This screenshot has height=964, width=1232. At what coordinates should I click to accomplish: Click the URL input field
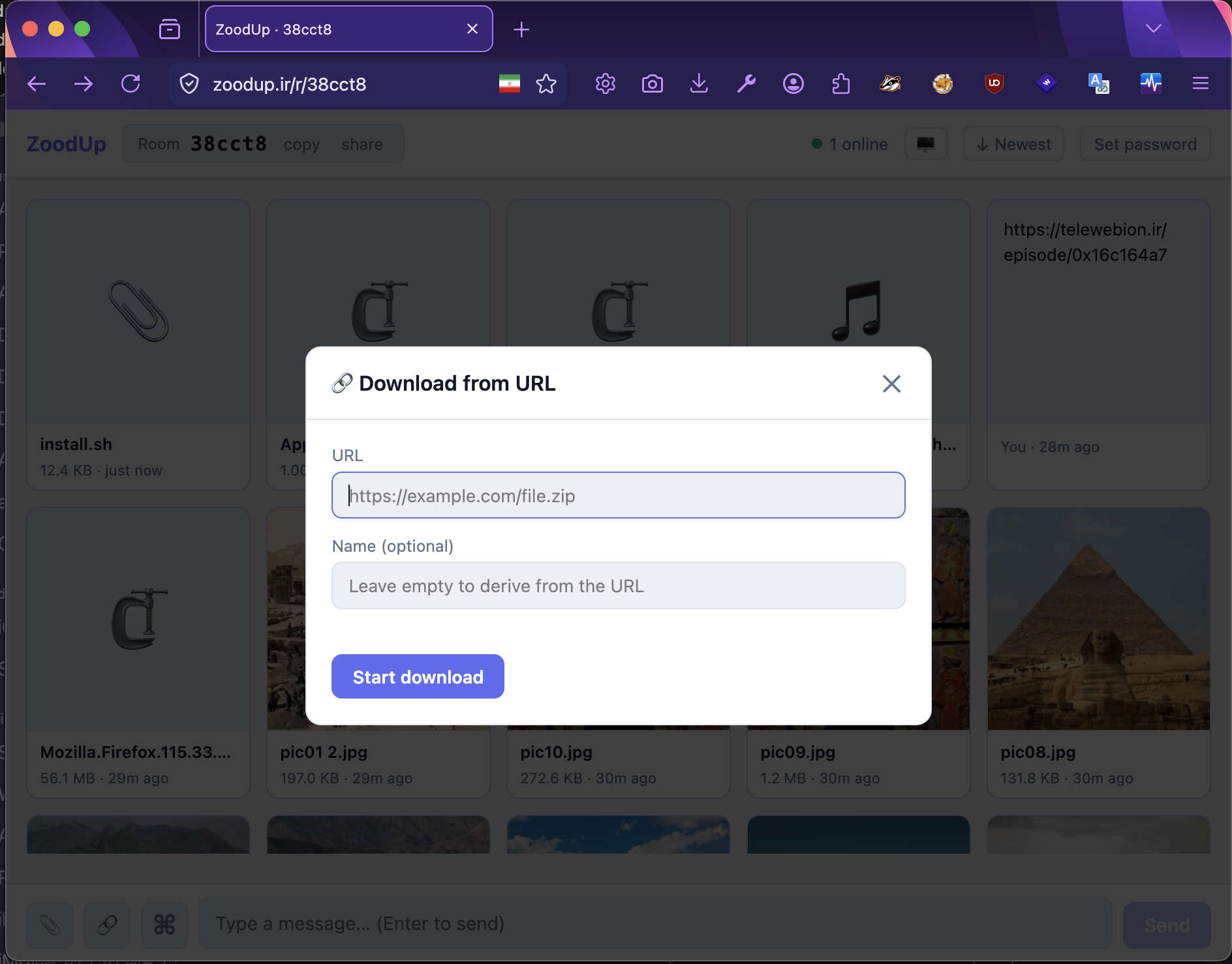(x=618, y=495)
